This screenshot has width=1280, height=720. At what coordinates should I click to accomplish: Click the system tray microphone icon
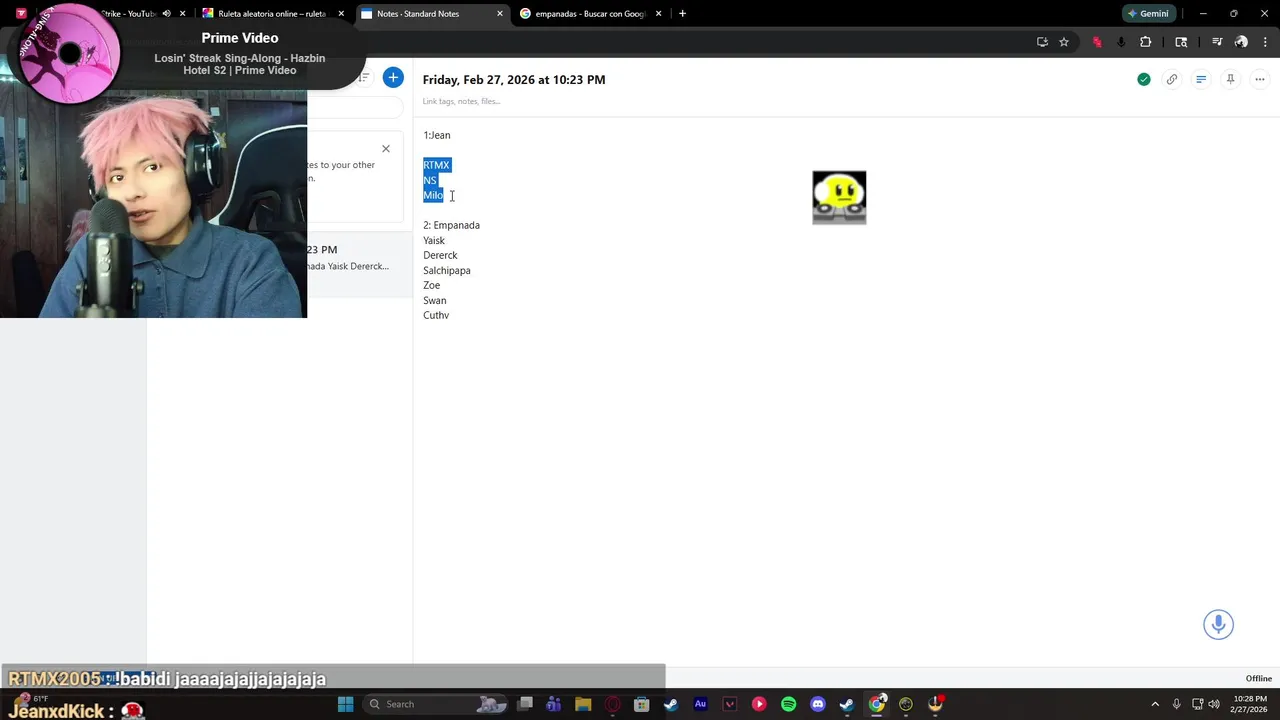click(1177, 704)
